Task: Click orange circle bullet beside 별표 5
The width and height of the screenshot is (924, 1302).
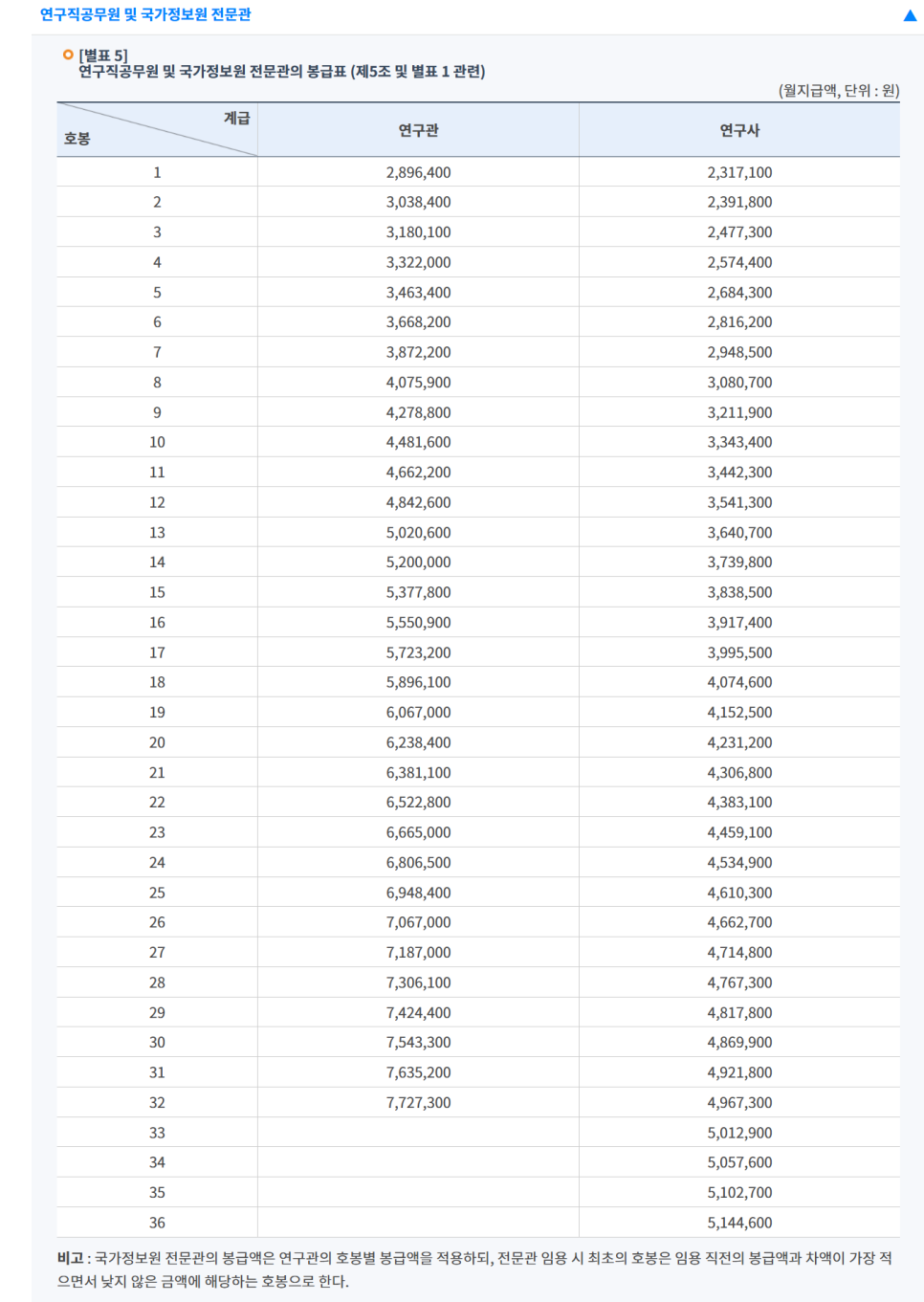Action: [68, 55]
